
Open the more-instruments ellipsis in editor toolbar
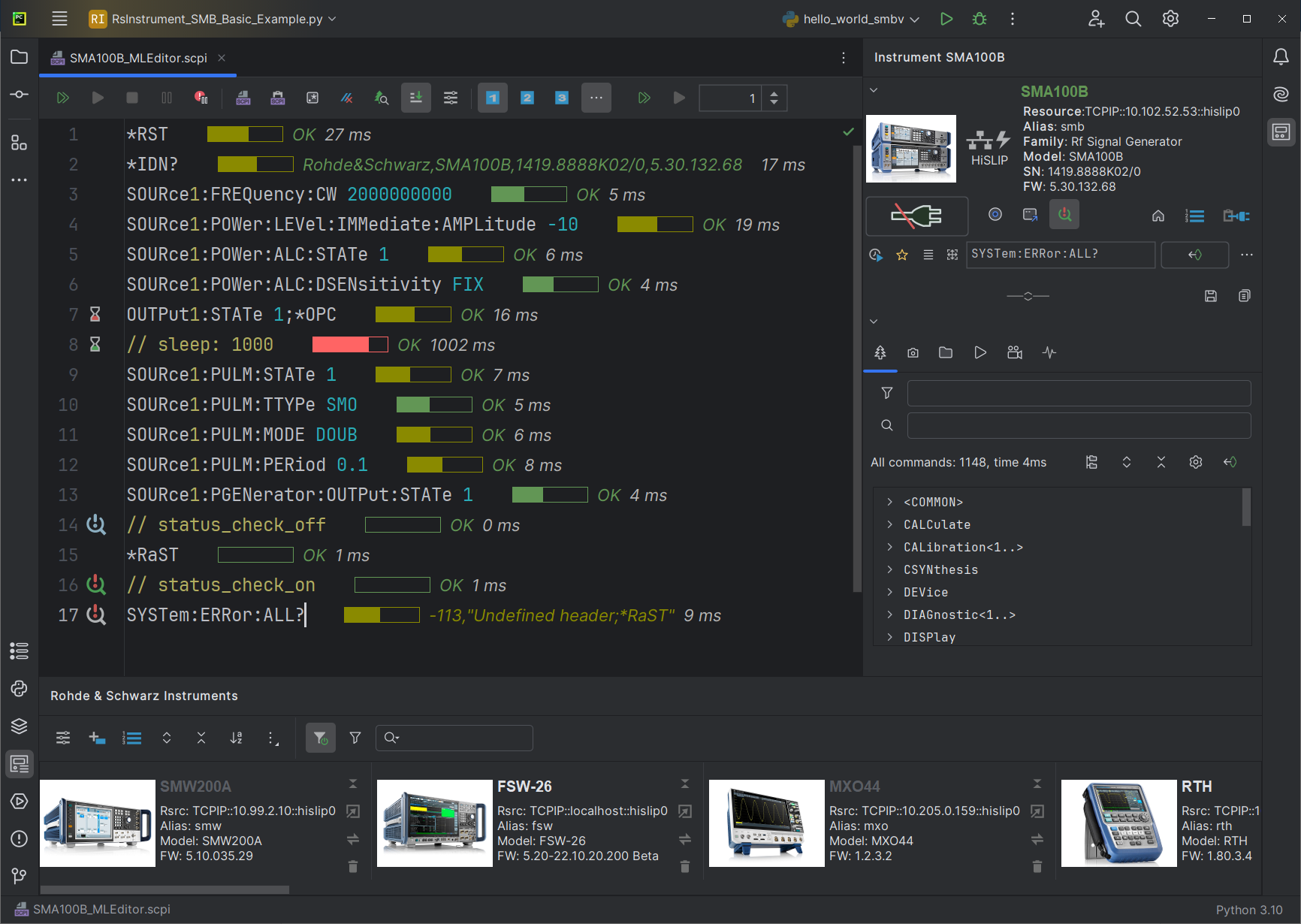point(596,98)
